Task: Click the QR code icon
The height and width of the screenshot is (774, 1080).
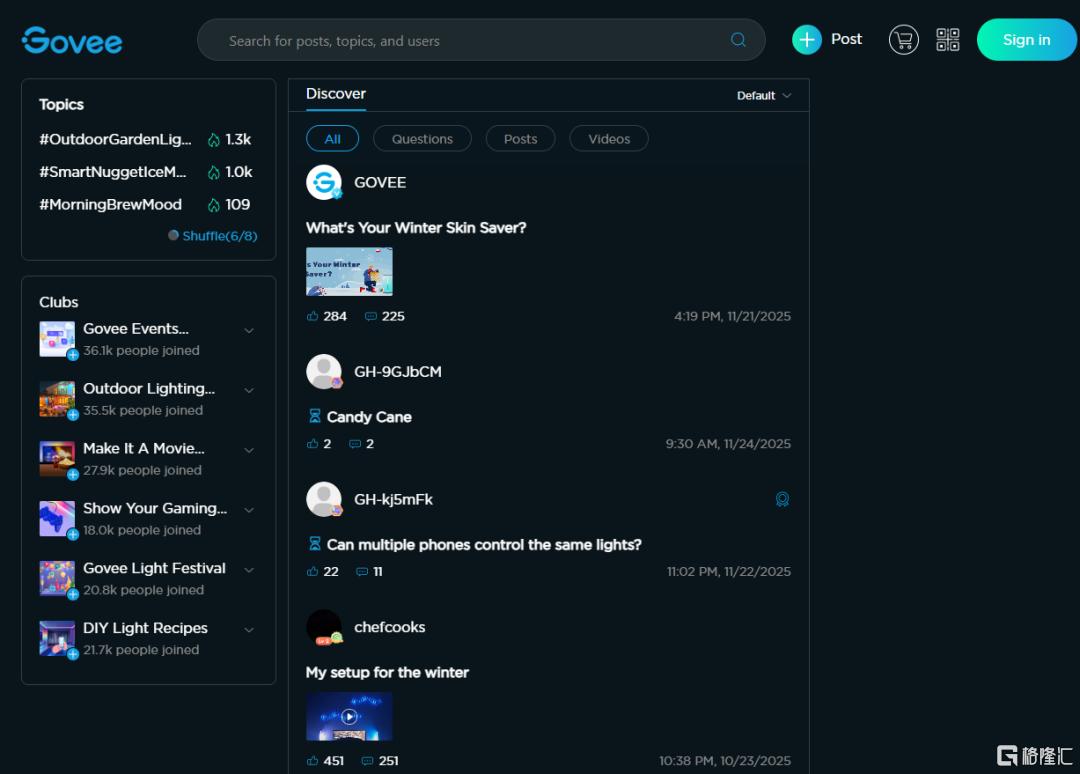Action: click(x=947, y=40)
